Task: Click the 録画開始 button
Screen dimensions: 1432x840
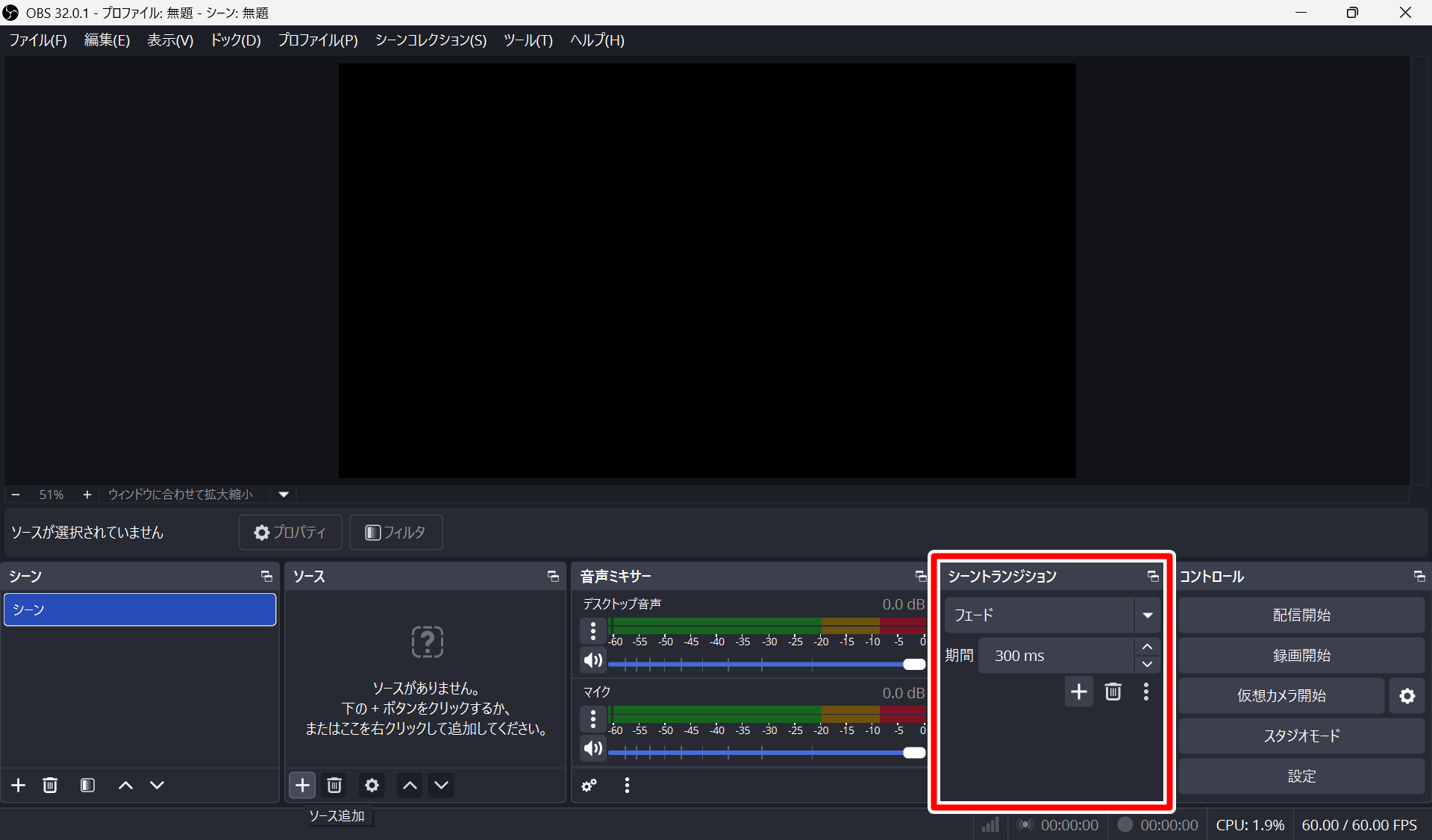Action: tap(1301, 655)
